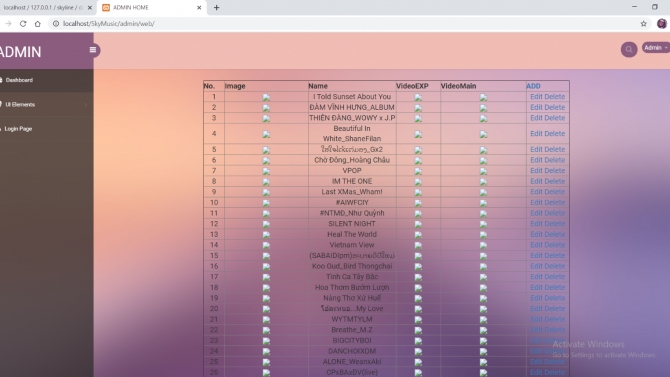
Task: Select the Hoa Thơm Bướm Lượn name cell
Action: [x=352, y=287]
